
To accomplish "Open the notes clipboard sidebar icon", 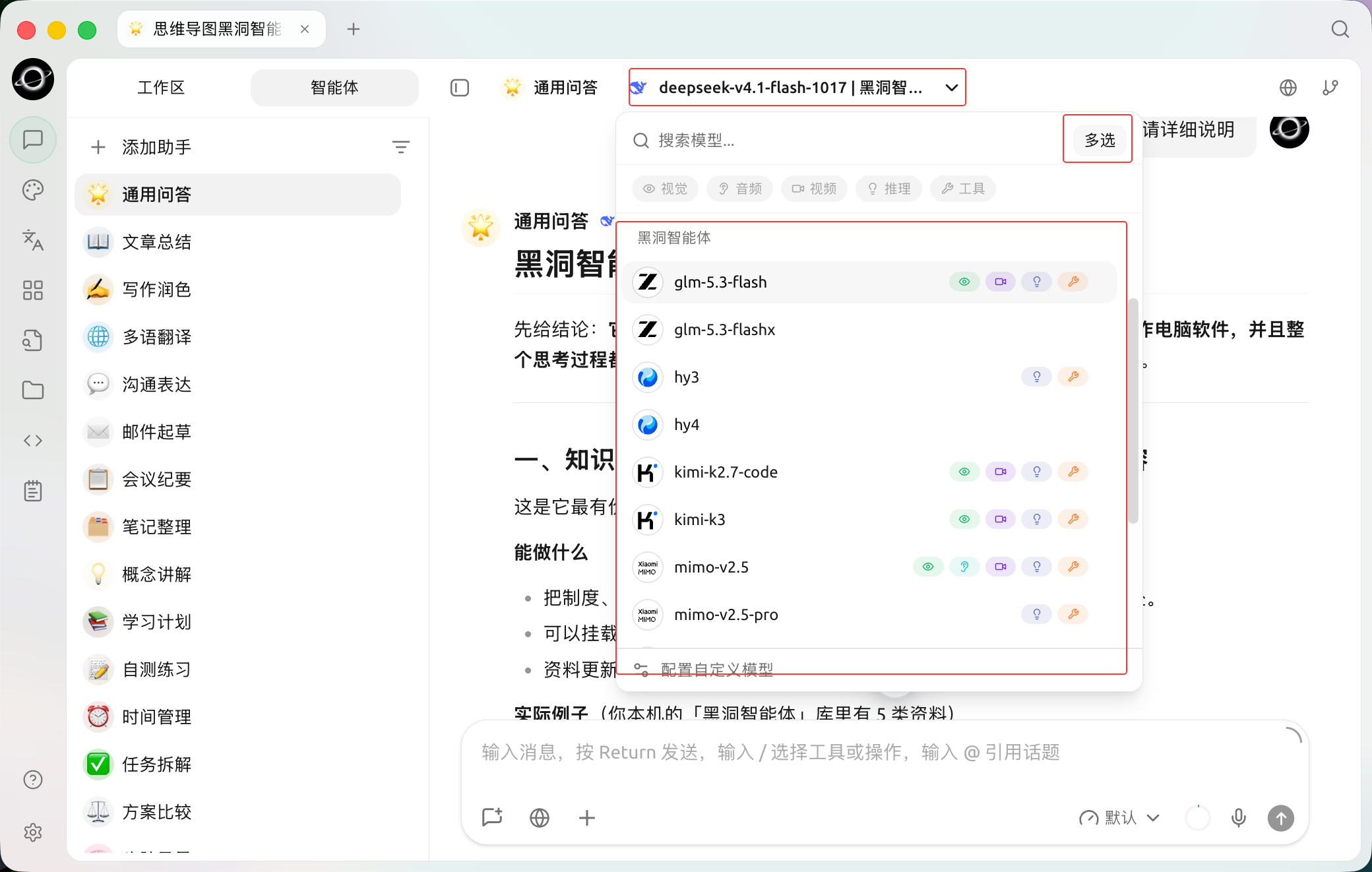I will click(x=33, y=491).
